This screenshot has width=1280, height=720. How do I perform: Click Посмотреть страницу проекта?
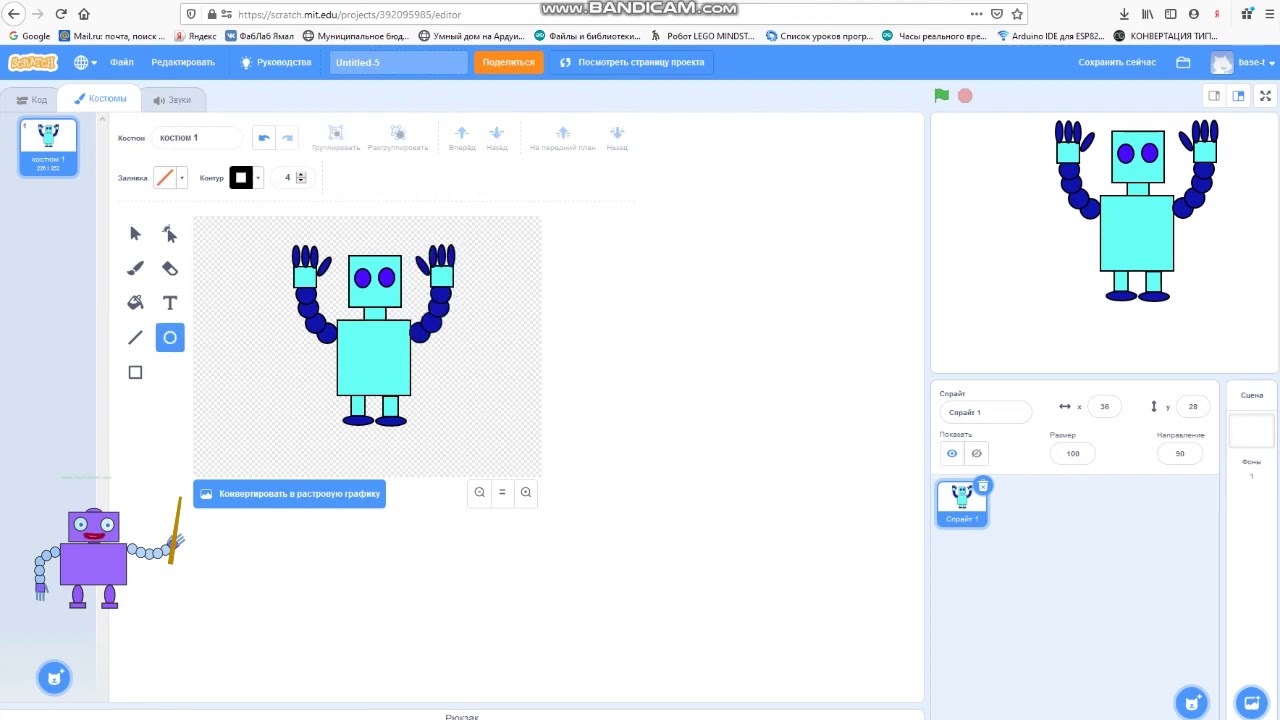pyautogui.click(x=632, y=62)
